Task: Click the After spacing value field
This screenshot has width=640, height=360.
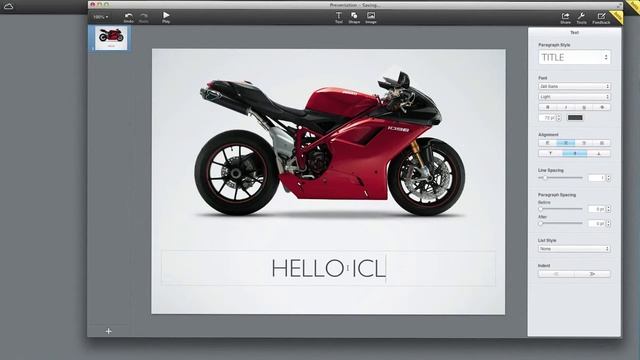Action: coord(597,224)
